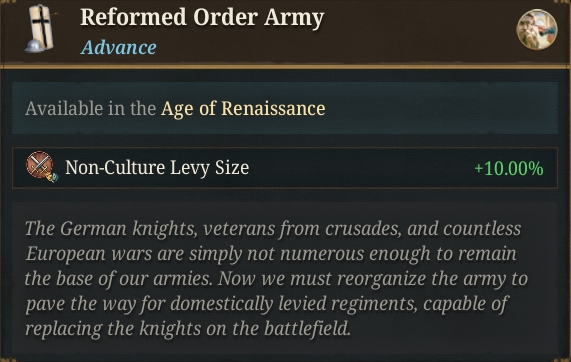Click the word 'Renaissance' in the banner
571x362 pixels.
pyautogui.click(x=273, y=109)
